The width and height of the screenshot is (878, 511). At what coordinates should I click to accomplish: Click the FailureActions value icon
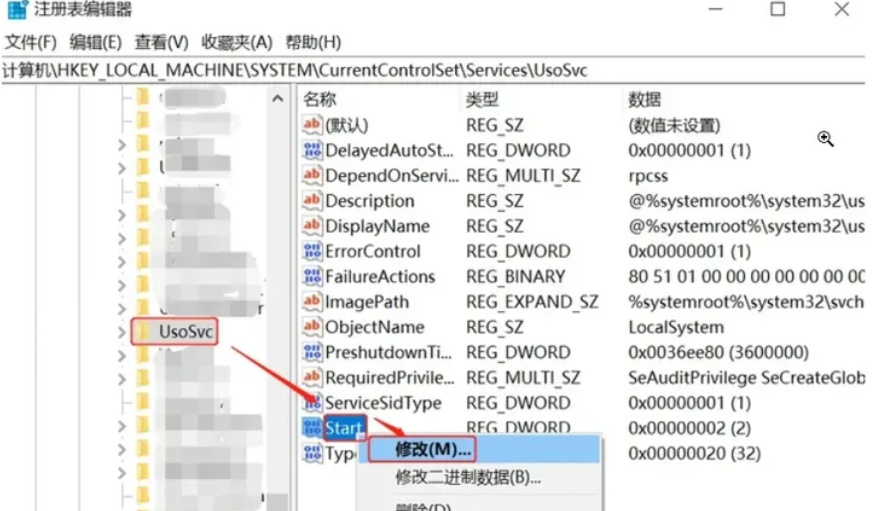point(312,276)
